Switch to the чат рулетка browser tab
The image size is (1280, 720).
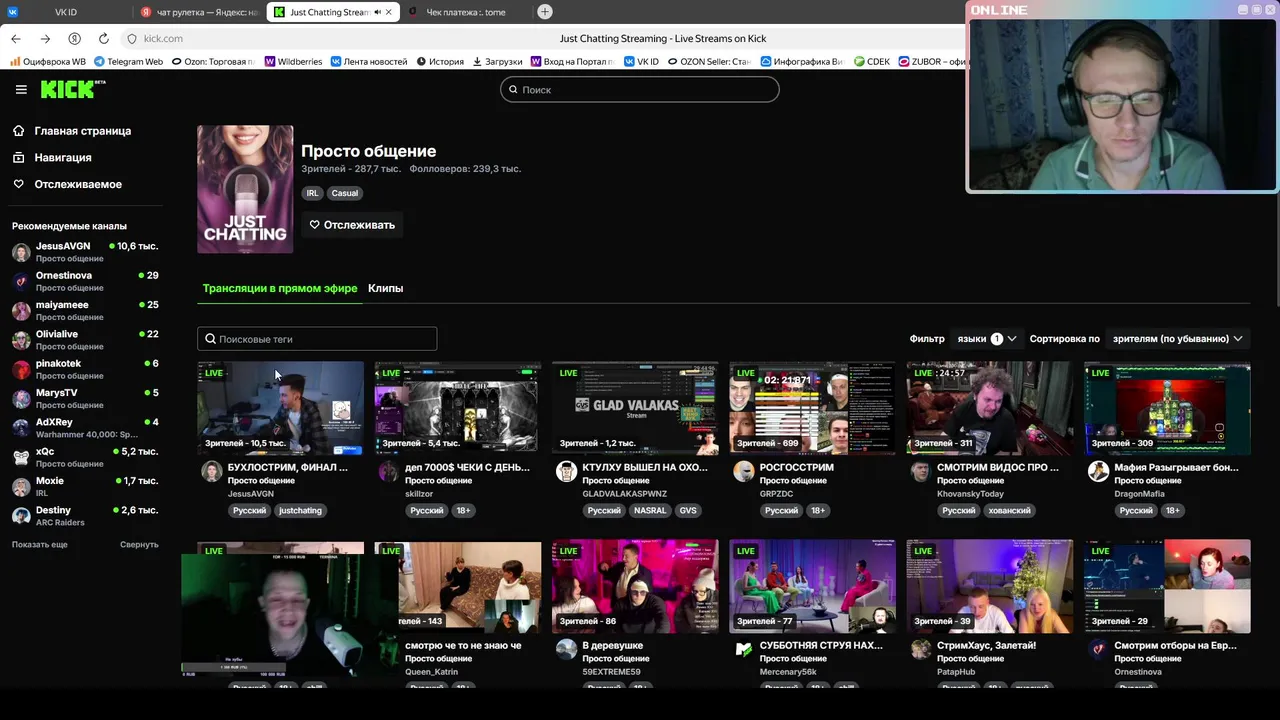click(199, 12)
